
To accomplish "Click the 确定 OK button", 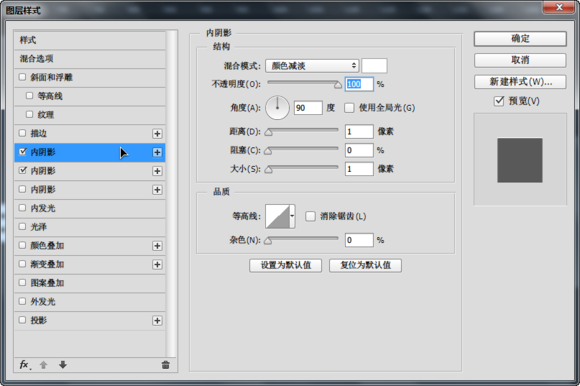I will [520, 39].
